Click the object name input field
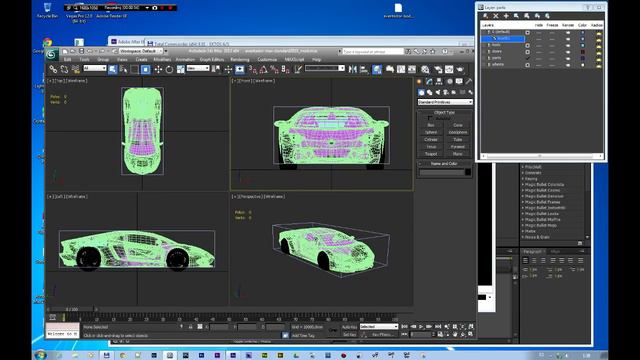The image size is (640, 360). point(441,173)
